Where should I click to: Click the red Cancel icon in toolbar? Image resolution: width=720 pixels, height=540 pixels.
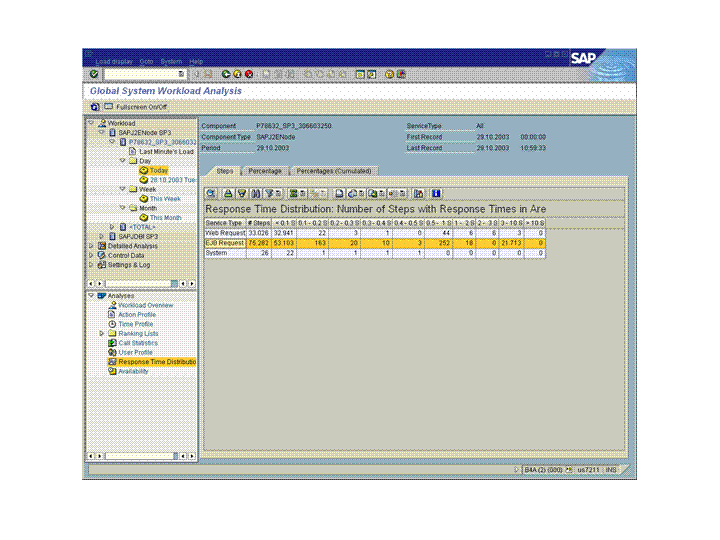pos(248,74)
